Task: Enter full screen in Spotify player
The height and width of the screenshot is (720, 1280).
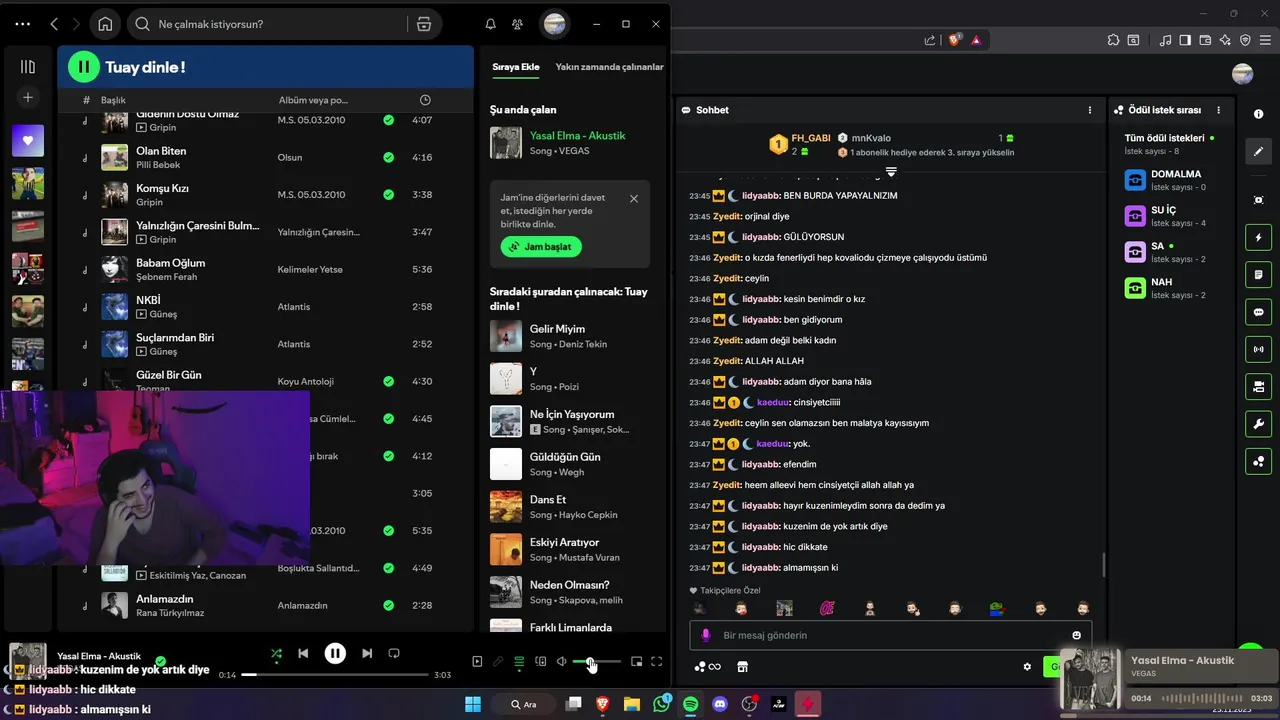Action: tap(657, 661)
